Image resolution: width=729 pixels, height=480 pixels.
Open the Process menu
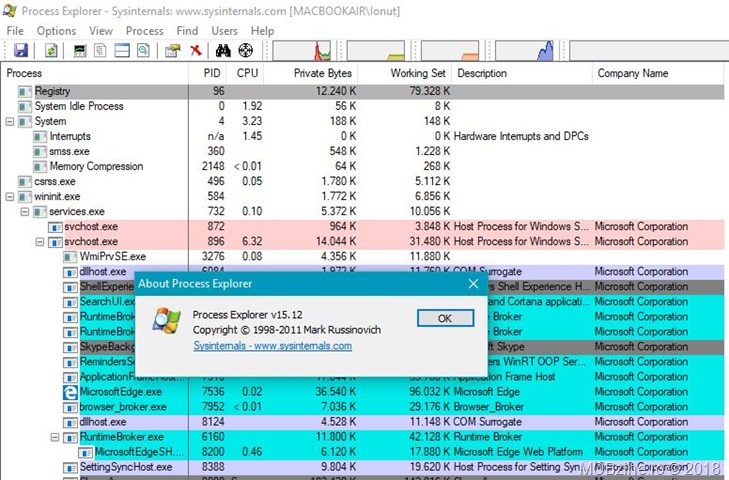pyautogui.click(x=144, y=31)
